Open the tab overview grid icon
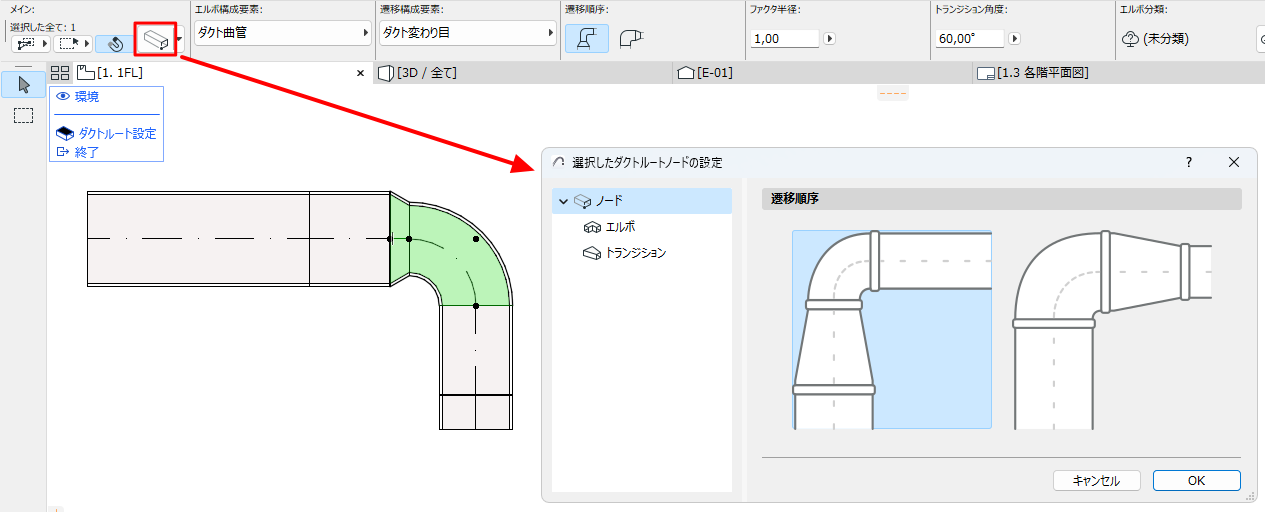 click(60, 73)
